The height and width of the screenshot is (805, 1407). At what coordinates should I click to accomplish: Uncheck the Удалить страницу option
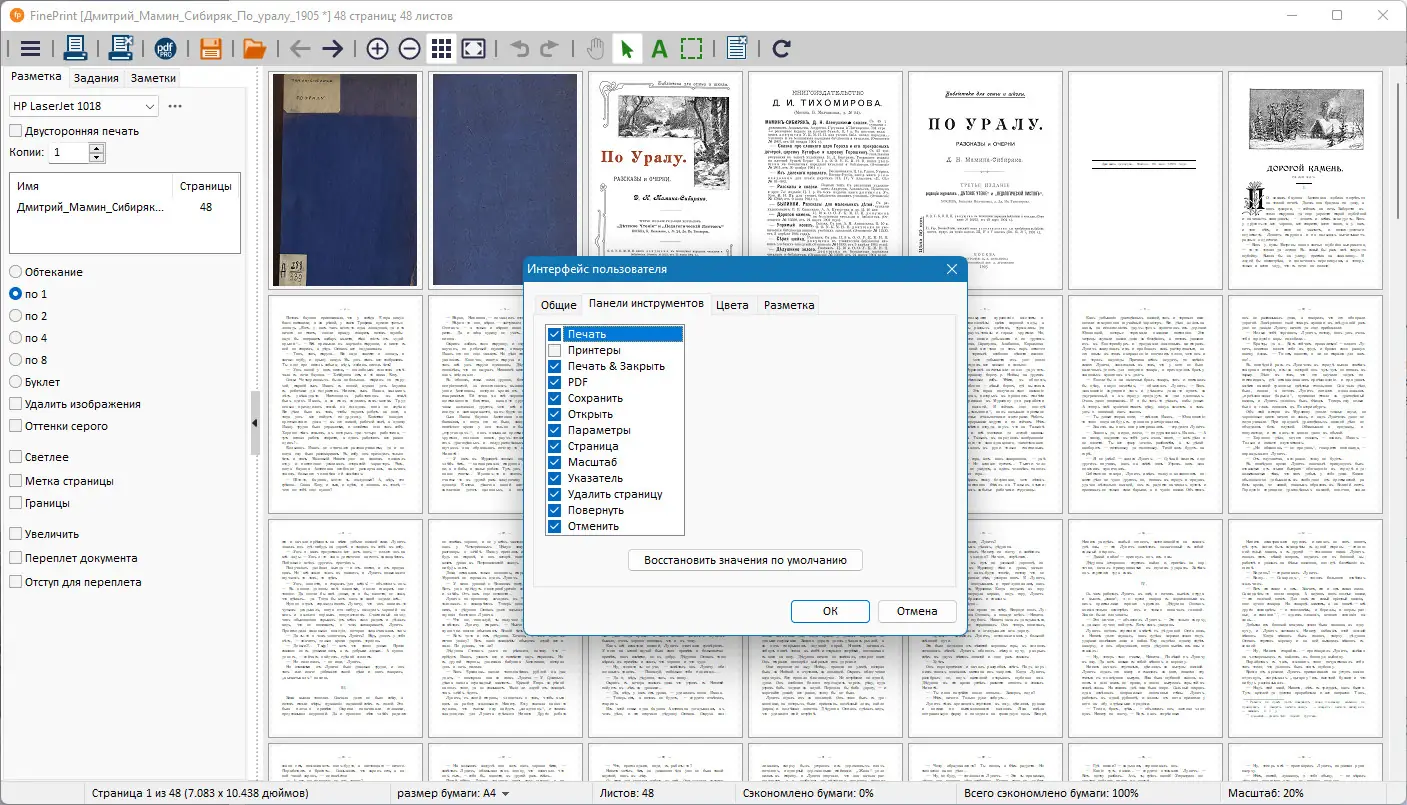(x=555, y=494)
